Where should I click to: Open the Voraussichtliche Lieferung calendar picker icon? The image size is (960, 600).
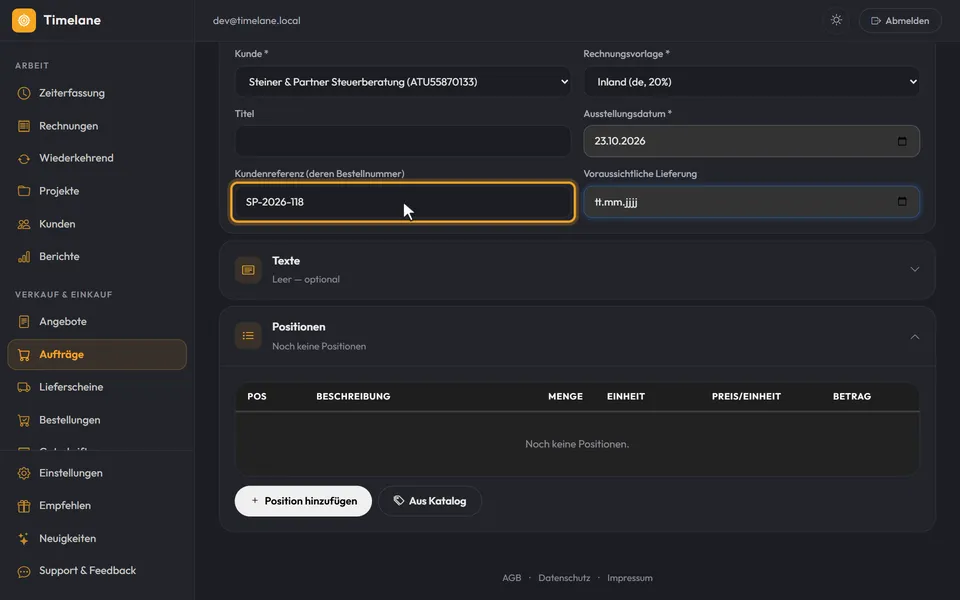pyautogui.click(x=902, y=201)
